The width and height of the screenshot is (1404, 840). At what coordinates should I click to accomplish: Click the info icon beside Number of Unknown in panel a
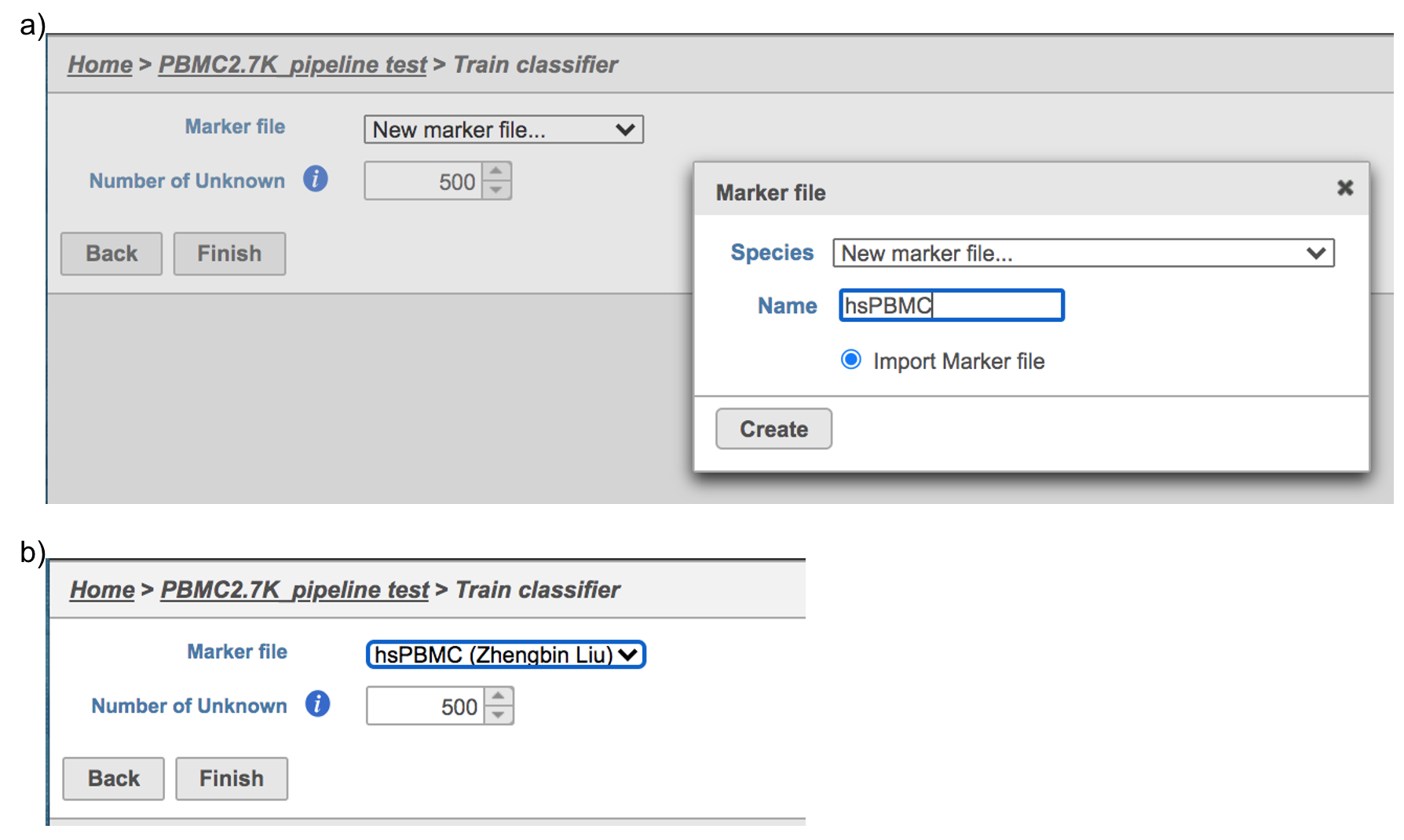316,179
